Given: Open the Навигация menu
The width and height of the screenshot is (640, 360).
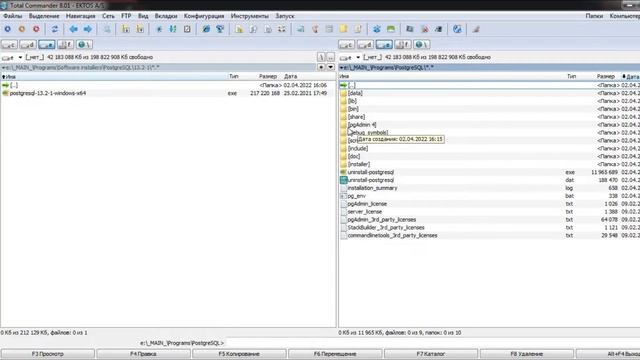Looking at the screenshot, I should tap(80, 16).
